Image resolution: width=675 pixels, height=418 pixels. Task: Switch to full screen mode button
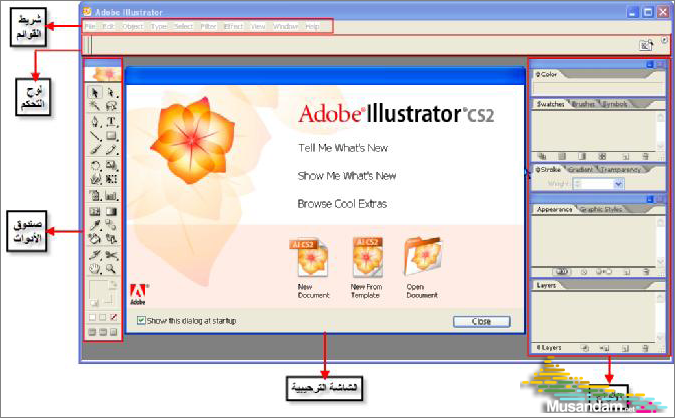coord(114,332)
